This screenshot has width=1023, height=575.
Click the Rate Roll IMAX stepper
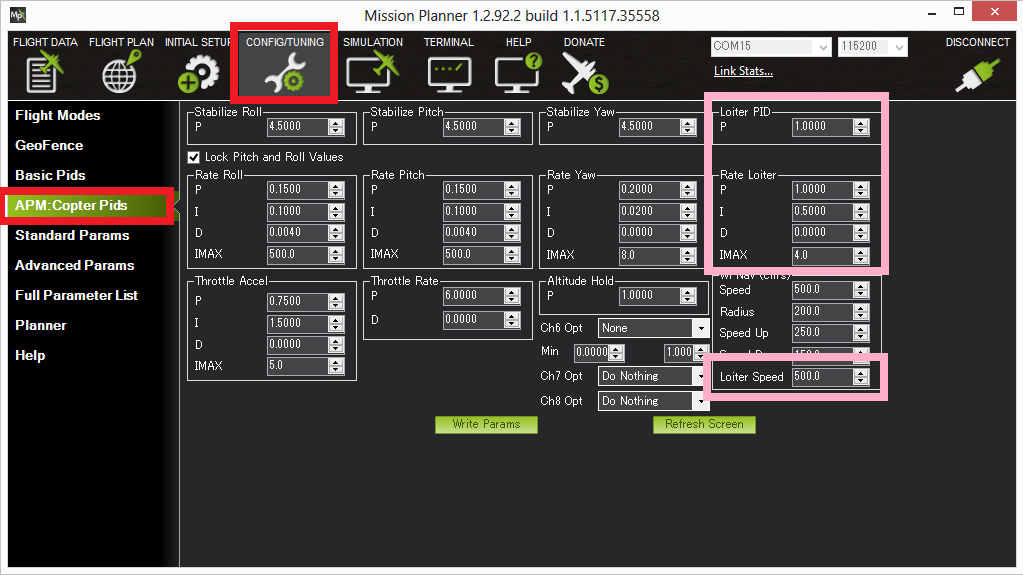pyautogui.click(x=336, y=255)
